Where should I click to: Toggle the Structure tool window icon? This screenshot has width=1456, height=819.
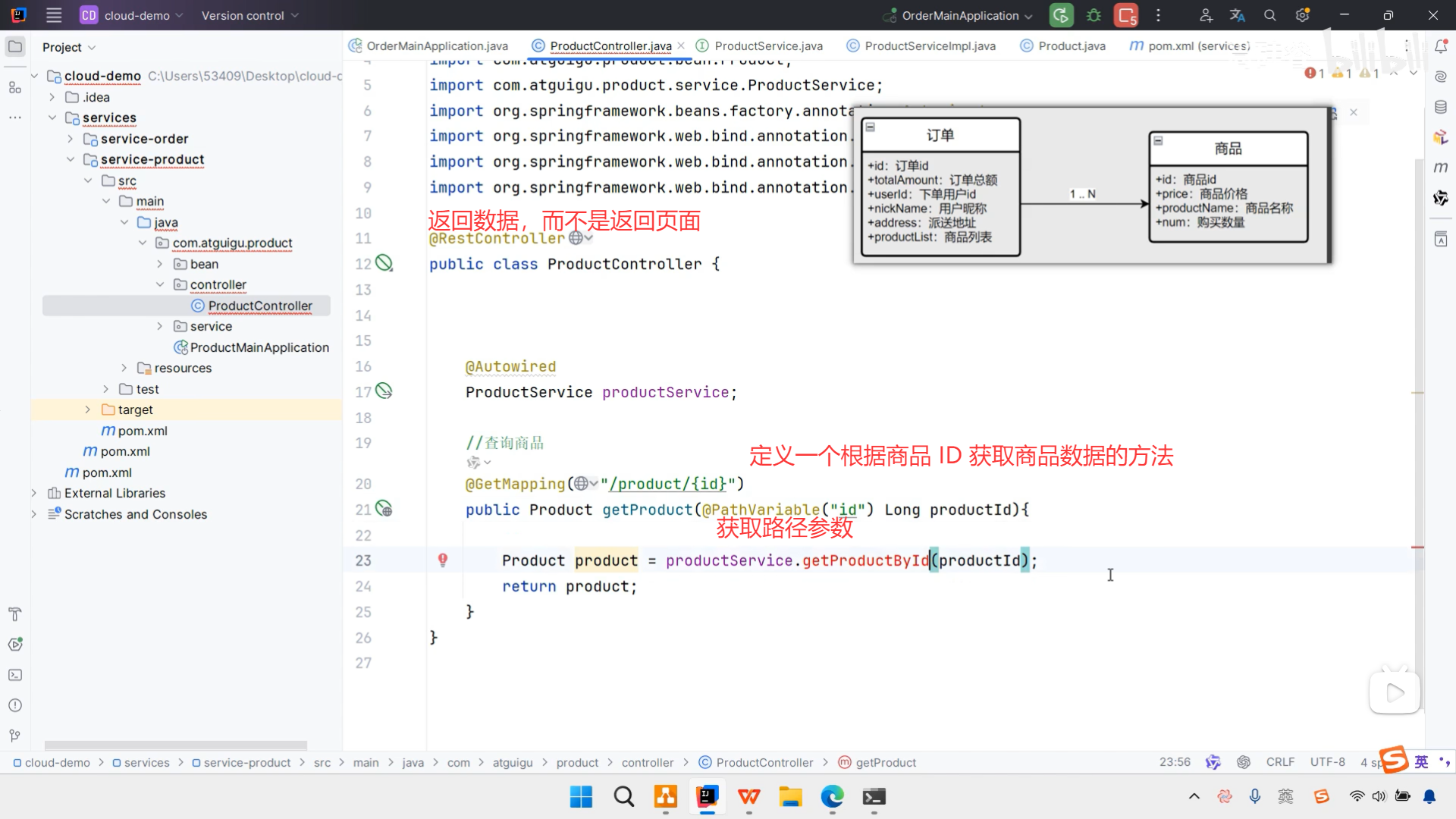tap(15, 88)
